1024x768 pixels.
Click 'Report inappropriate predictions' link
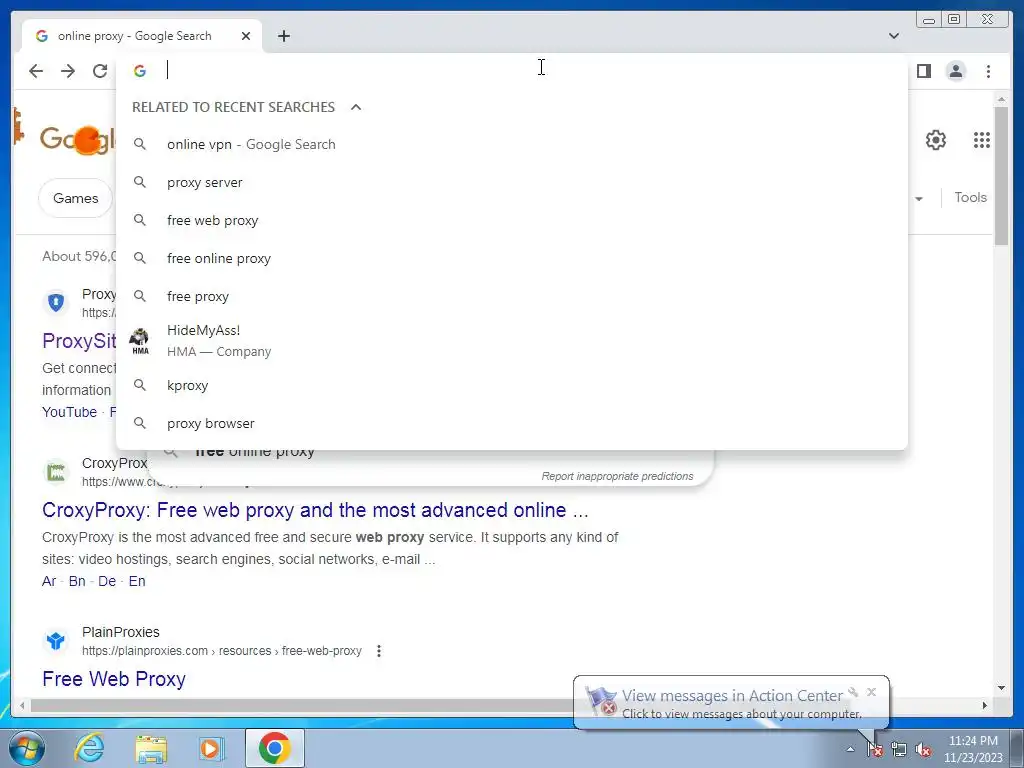(617, 476)
